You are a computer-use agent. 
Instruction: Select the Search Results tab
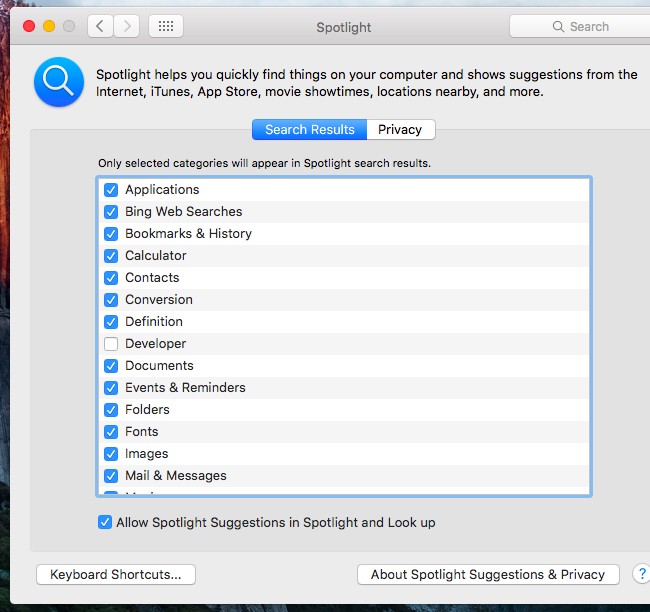310,129
